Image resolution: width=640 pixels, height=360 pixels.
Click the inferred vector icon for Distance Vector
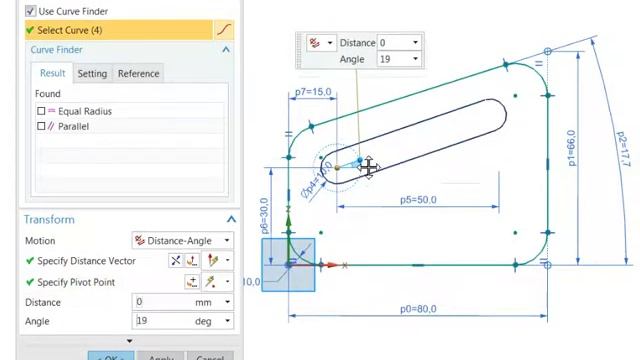pos(213,260)
